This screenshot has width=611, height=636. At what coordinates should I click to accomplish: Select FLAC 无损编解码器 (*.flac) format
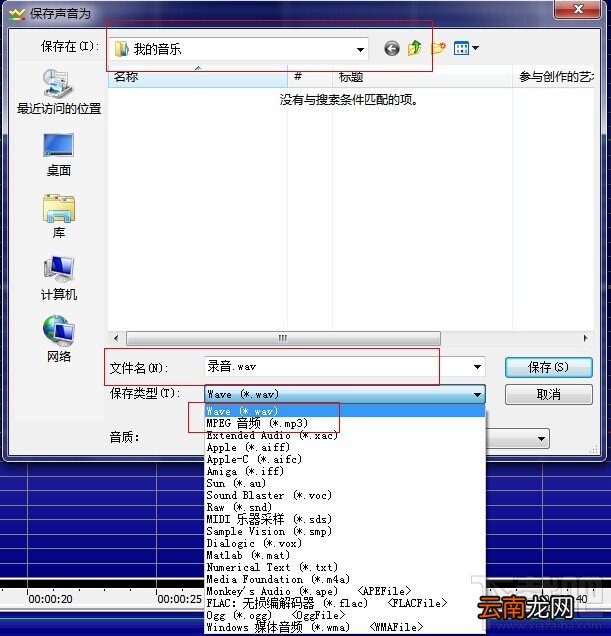(345, 603)
